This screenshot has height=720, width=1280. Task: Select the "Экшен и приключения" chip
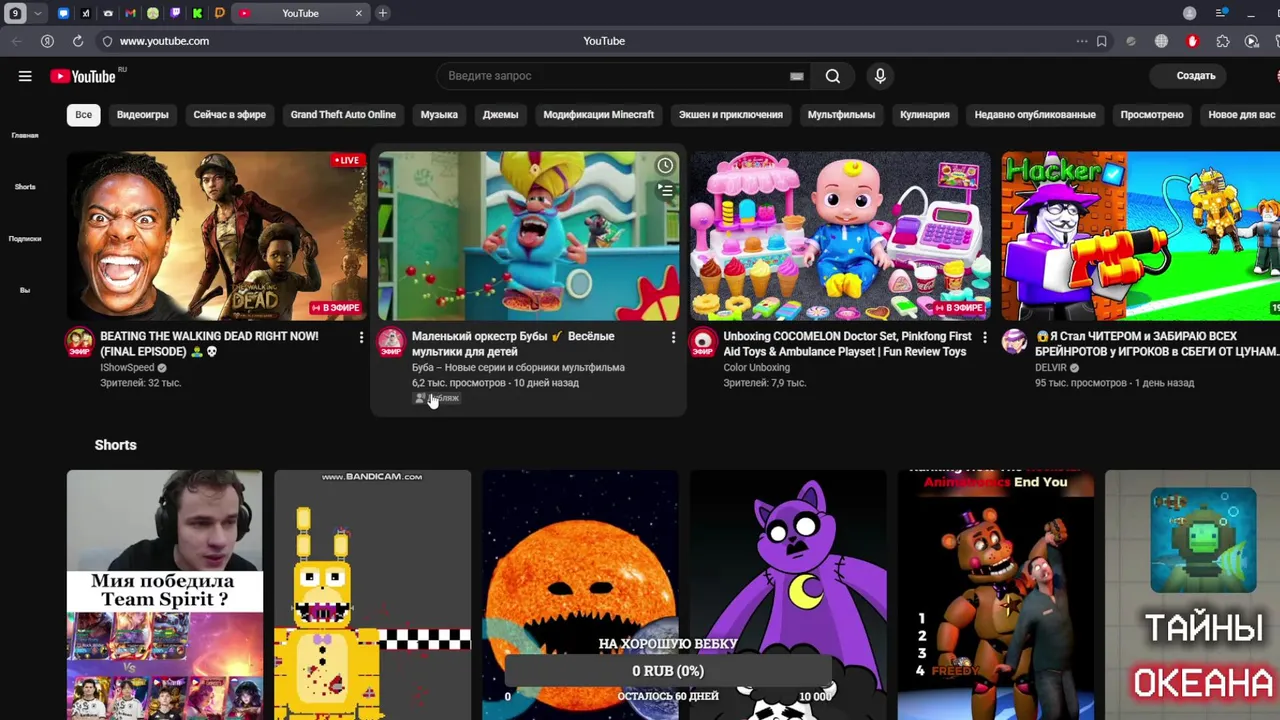tap(731, 114)
